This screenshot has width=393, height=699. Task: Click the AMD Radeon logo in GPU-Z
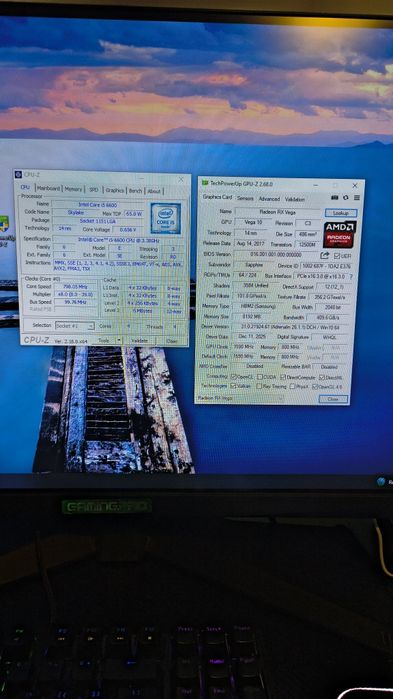pyautogui.click(x=340, y=234)
